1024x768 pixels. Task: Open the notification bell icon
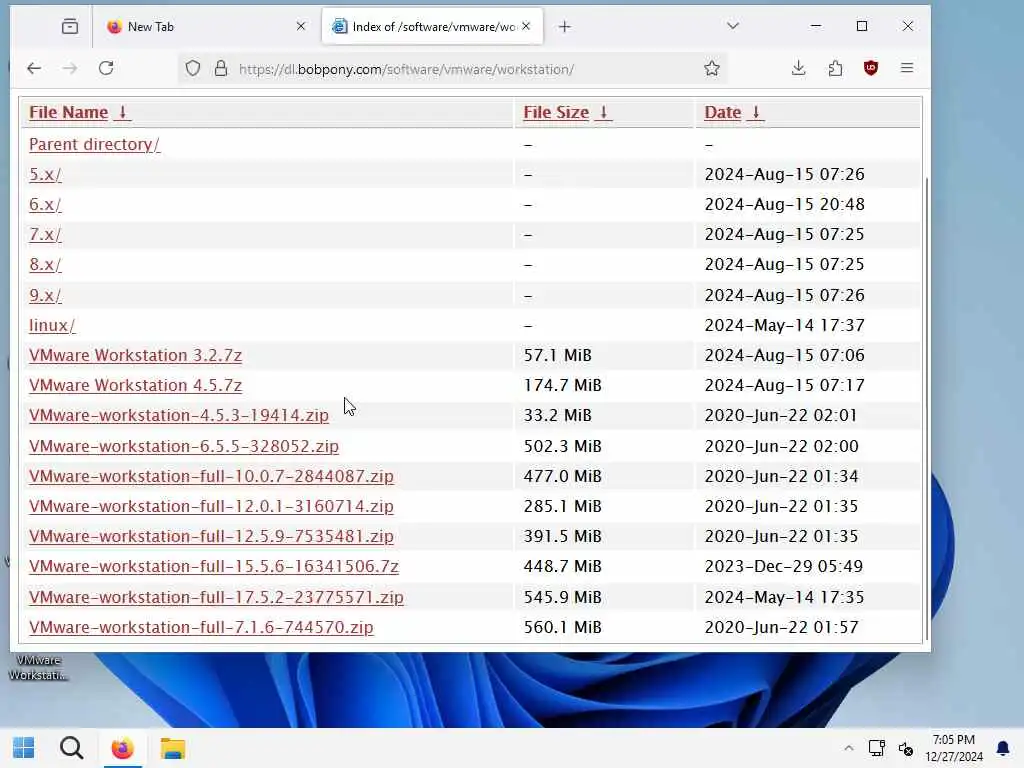click(x=1003, y=748)
